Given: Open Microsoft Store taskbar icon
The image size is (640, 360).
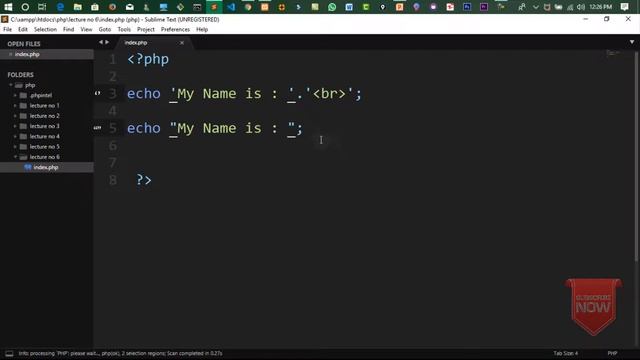Looking at the screenshot, I should (95, 7).
